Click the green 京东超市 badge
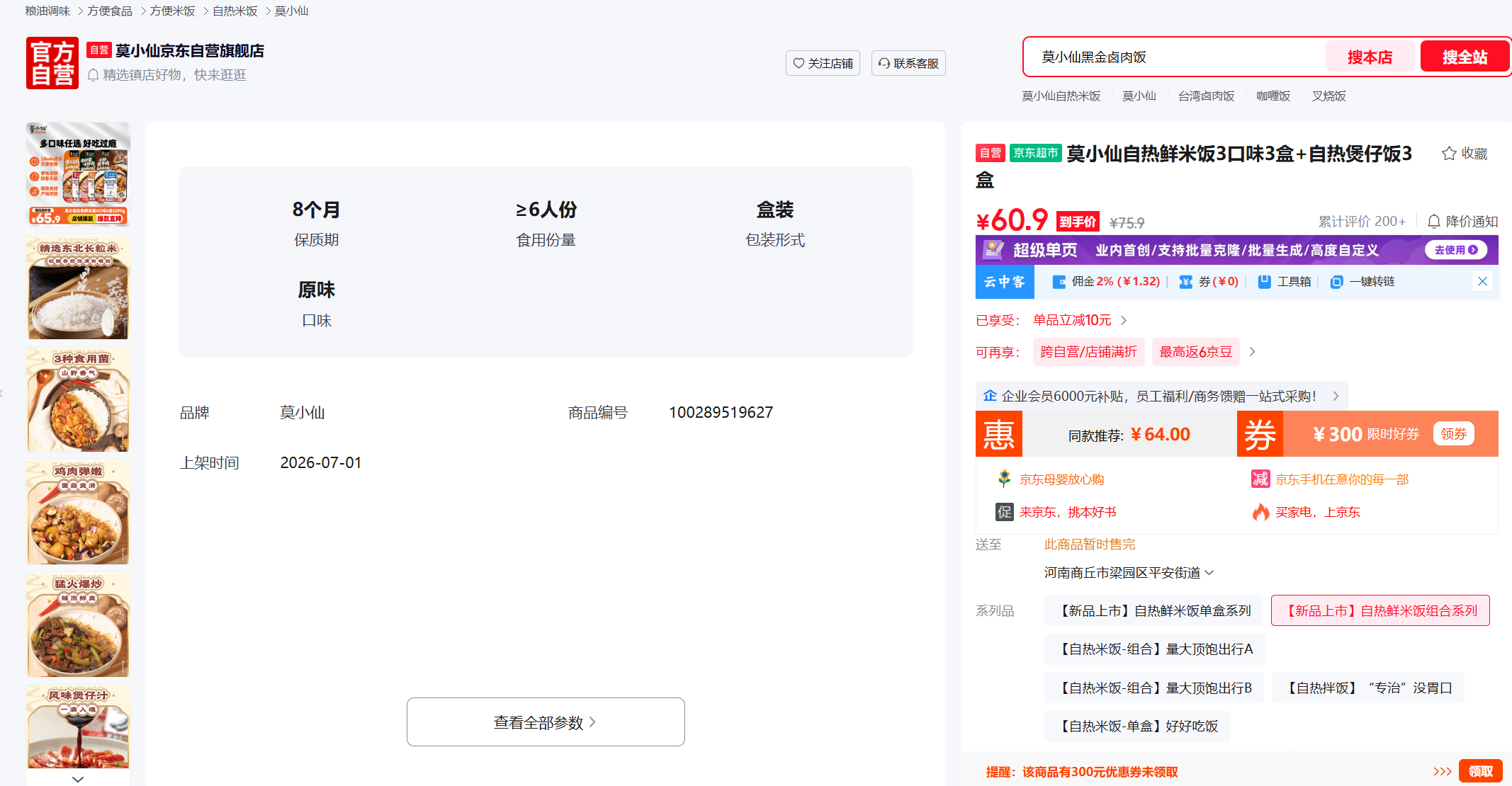The height and width of the screenshot is (786, 1512). pos(1035,153)
